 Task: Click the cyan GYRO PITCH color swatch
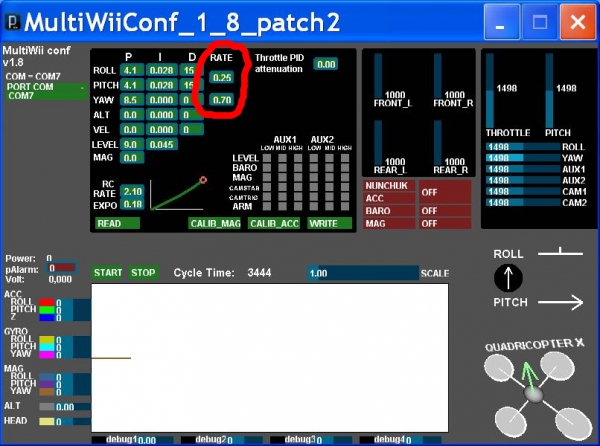coord(47,347)
